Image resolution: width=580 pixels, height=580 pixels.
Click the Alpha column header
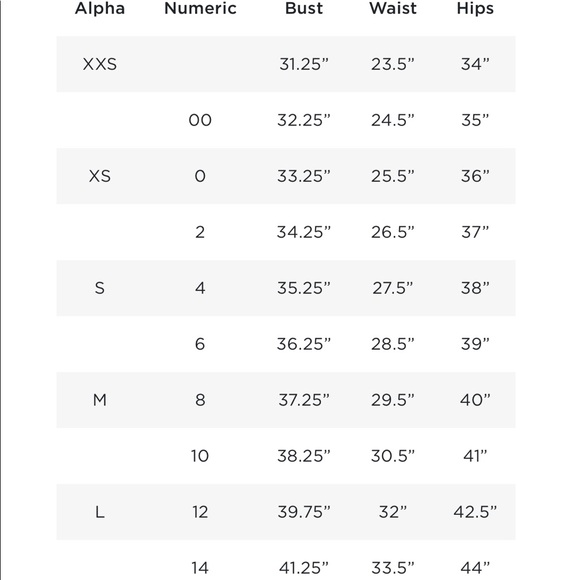pyautogui.click(x=100, y=9)
